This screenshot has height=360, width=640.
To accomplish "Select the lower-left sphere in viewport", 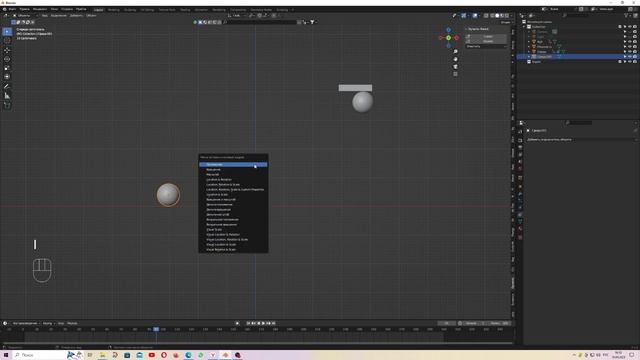I will pos(168,195).
